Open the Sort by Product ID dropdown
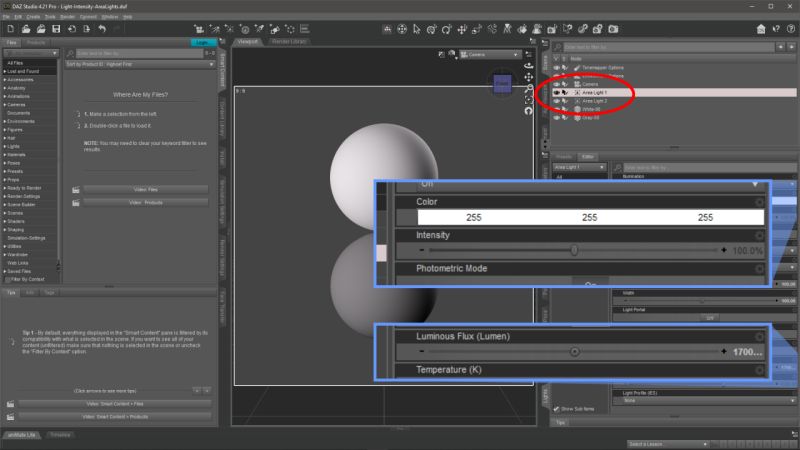 (x=140, y=64)
